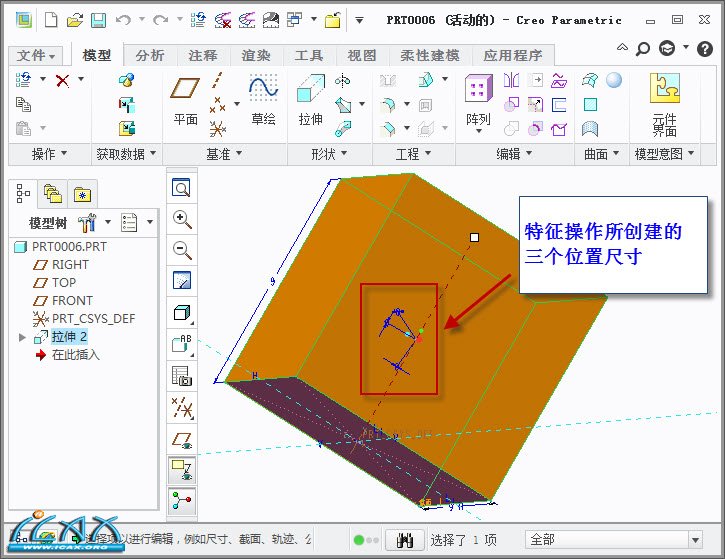The width and height of the screenshot is (725, 559).
Task: Open the 工程 group dropdown
Action: [413, 154]
